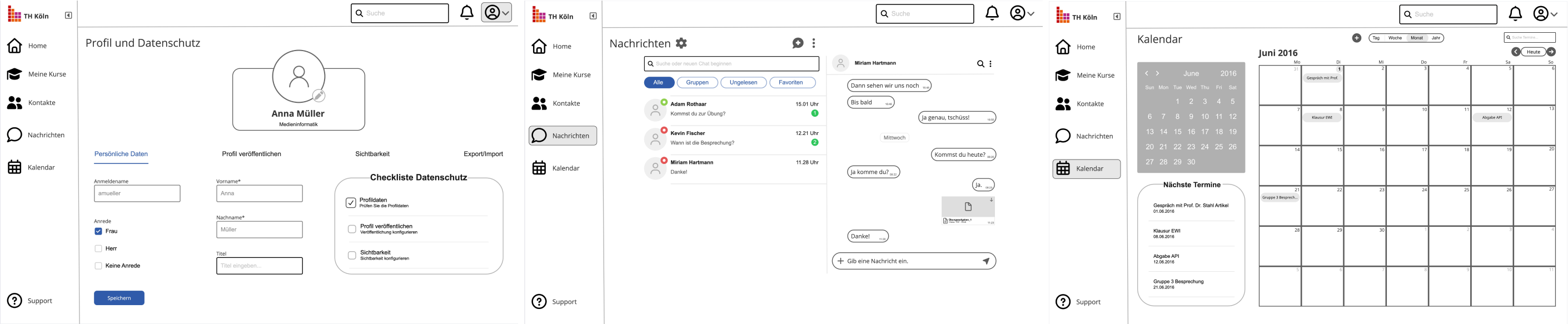Click the send arrow in the message field
Image resolution: width=1568 pixels, height=324 pixels.
tap(985, 261)
